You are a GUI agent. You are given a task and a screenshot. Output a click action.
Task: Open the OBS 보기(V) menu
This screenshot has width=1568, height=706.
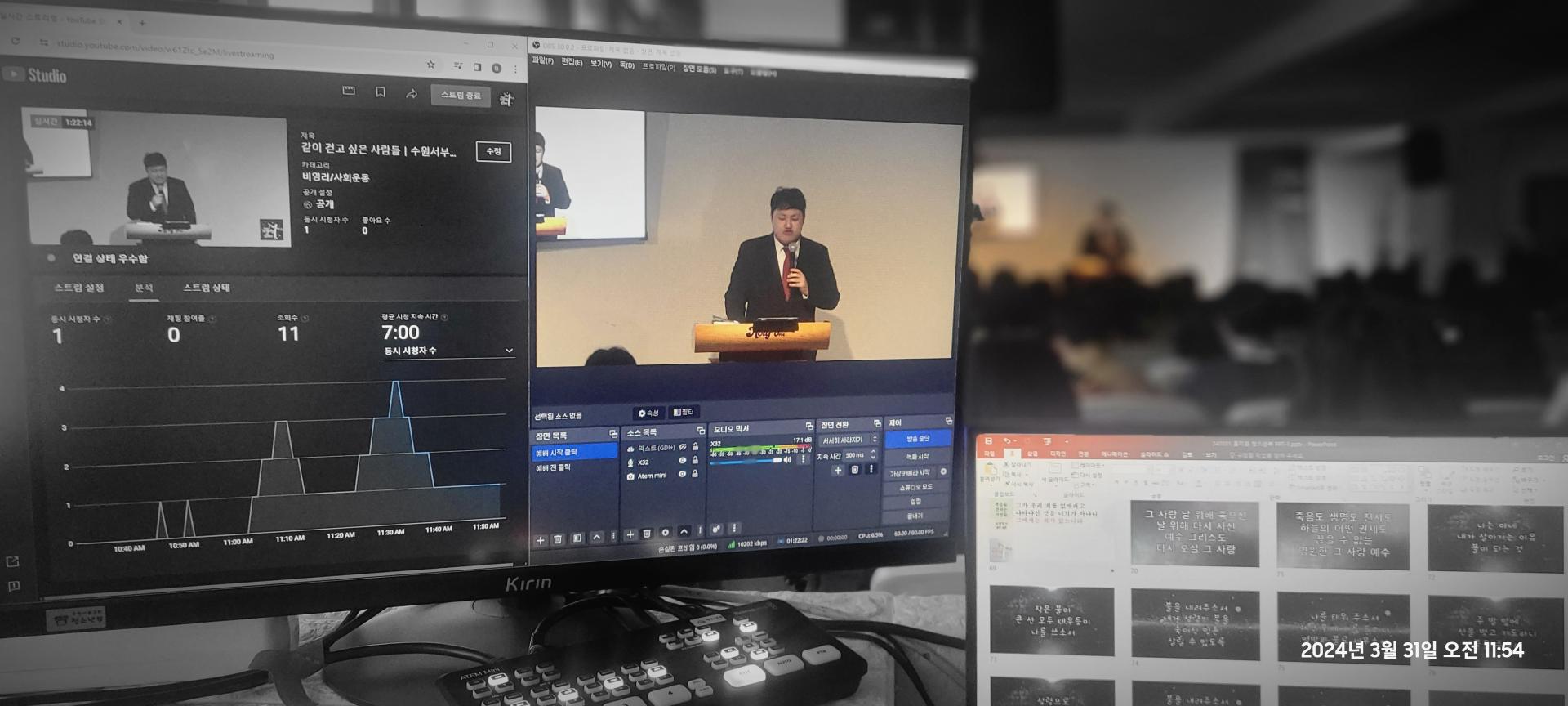point(600,64)
